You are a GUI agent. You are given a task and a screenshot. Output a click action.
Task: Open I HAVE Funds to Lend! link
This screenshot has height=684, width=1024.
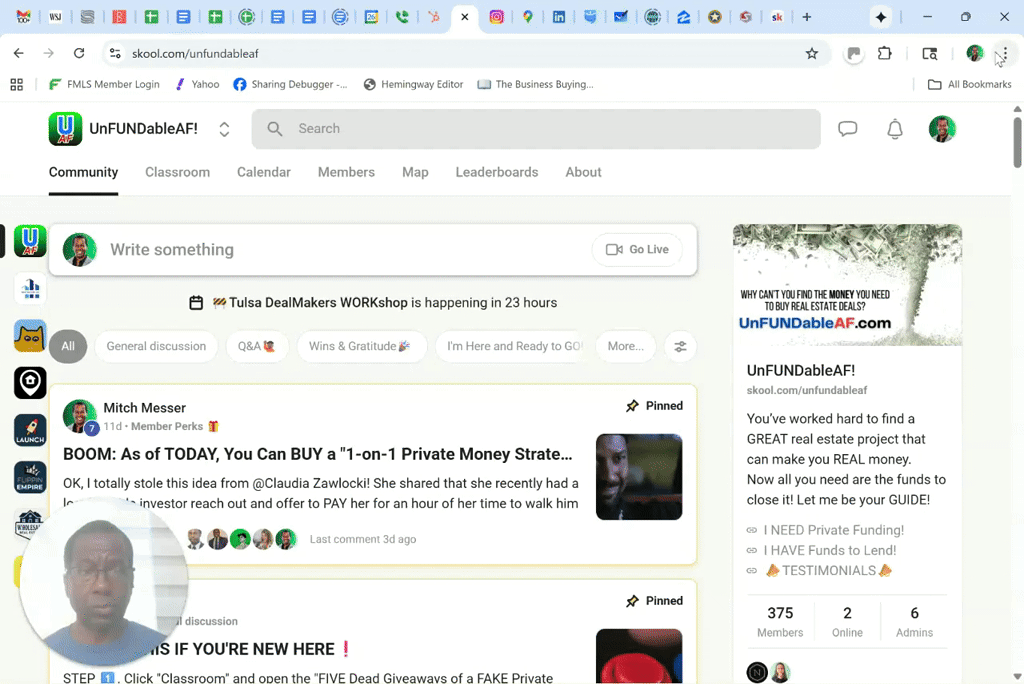click(x=829, y=550)
